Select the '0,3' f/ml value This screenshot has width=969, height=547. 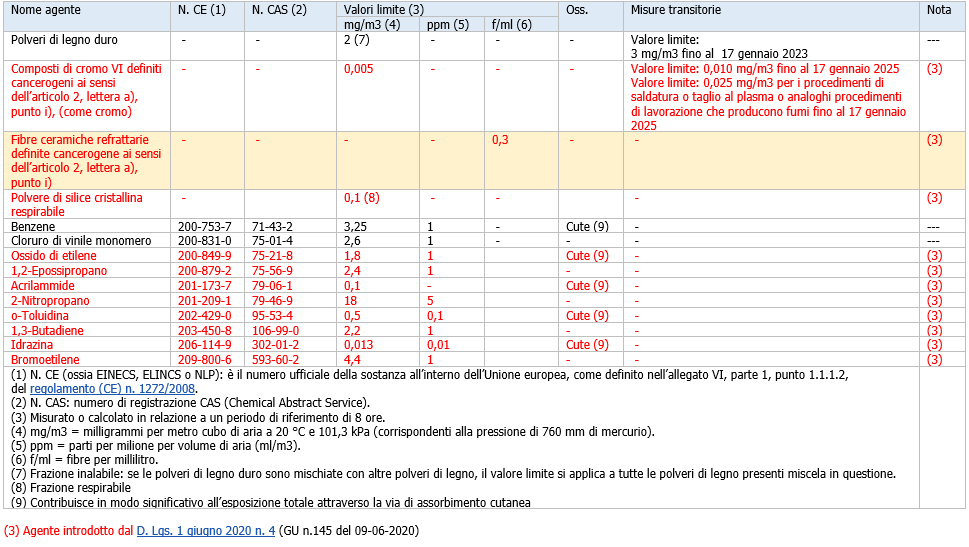tap(500, 140)
